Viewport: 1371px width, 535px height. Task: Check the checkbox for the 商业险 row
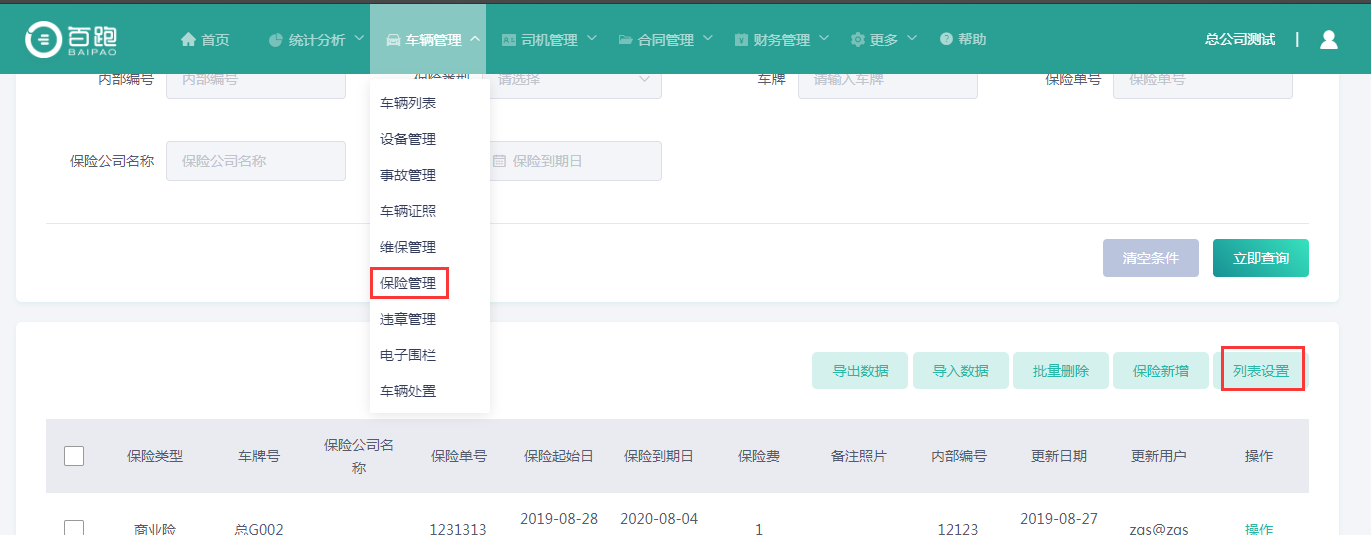(x=74, y=528)
